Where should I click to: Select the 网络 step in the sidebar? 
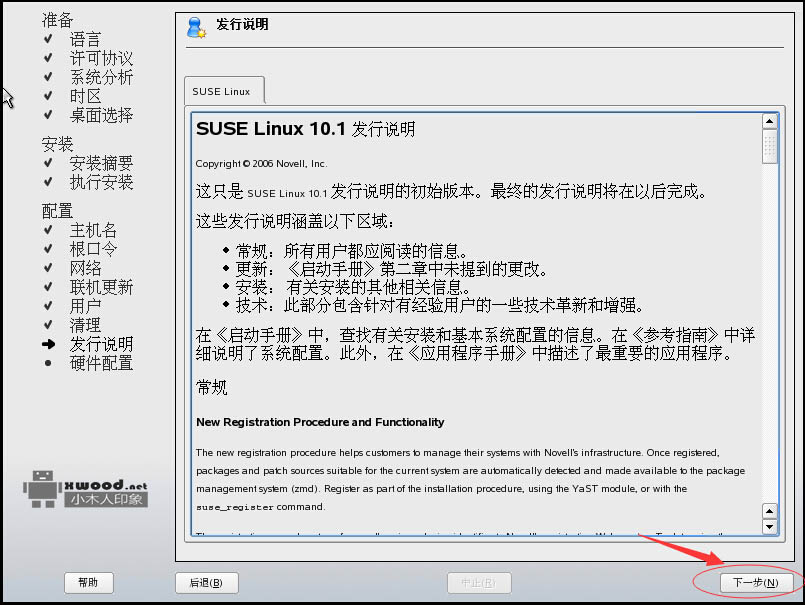pyautogui.click(x=85, y=267)
